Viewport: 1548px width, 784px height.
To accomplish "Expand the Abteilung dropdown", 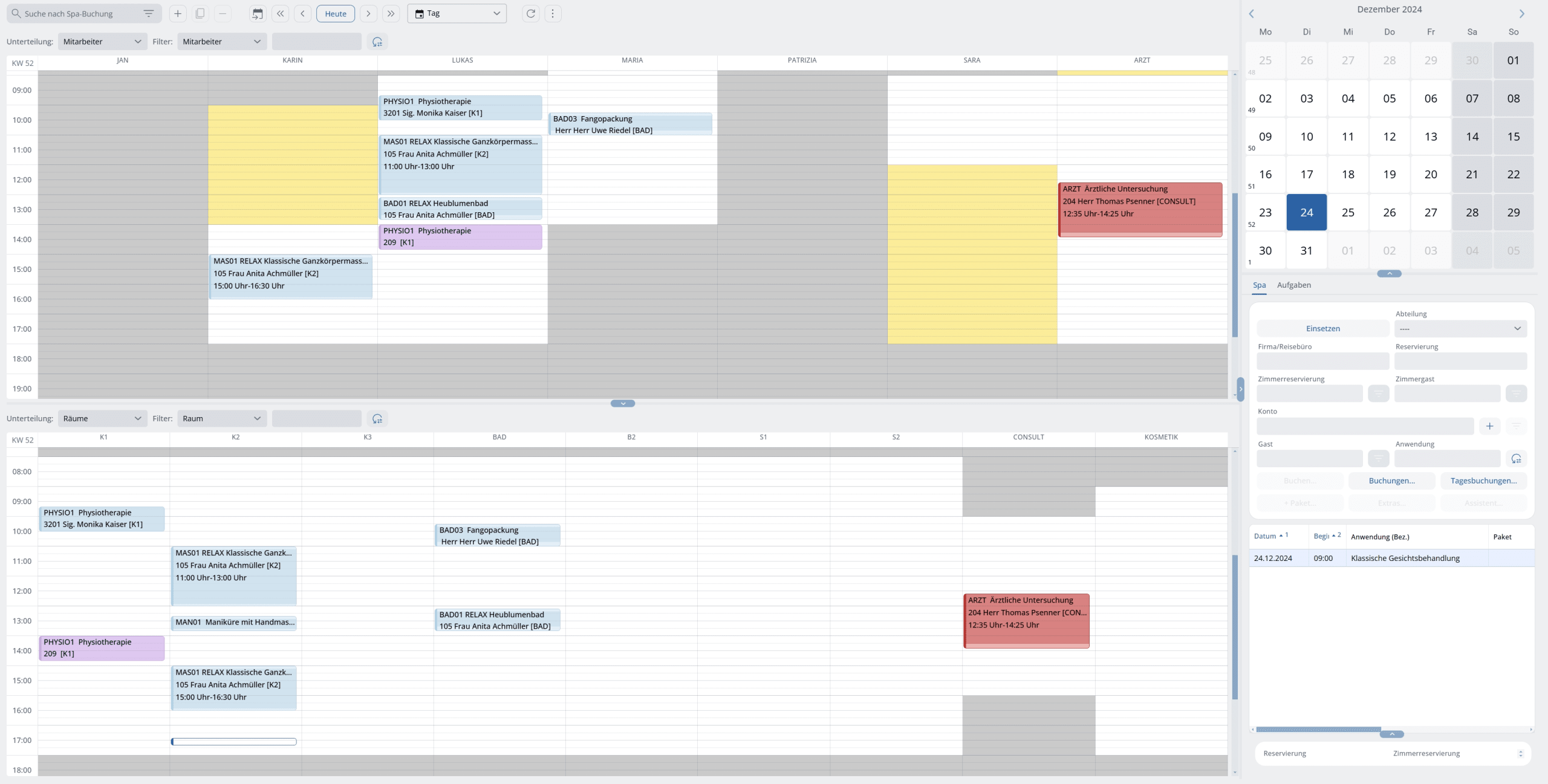I will (x=1460, y=329).
